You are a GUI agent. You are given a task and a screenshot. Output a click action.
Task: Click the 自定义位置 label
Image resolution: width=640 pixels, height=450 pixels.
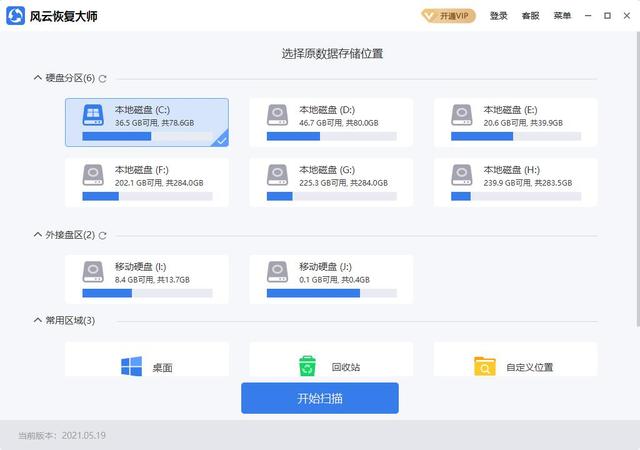[x=529, y=367]
